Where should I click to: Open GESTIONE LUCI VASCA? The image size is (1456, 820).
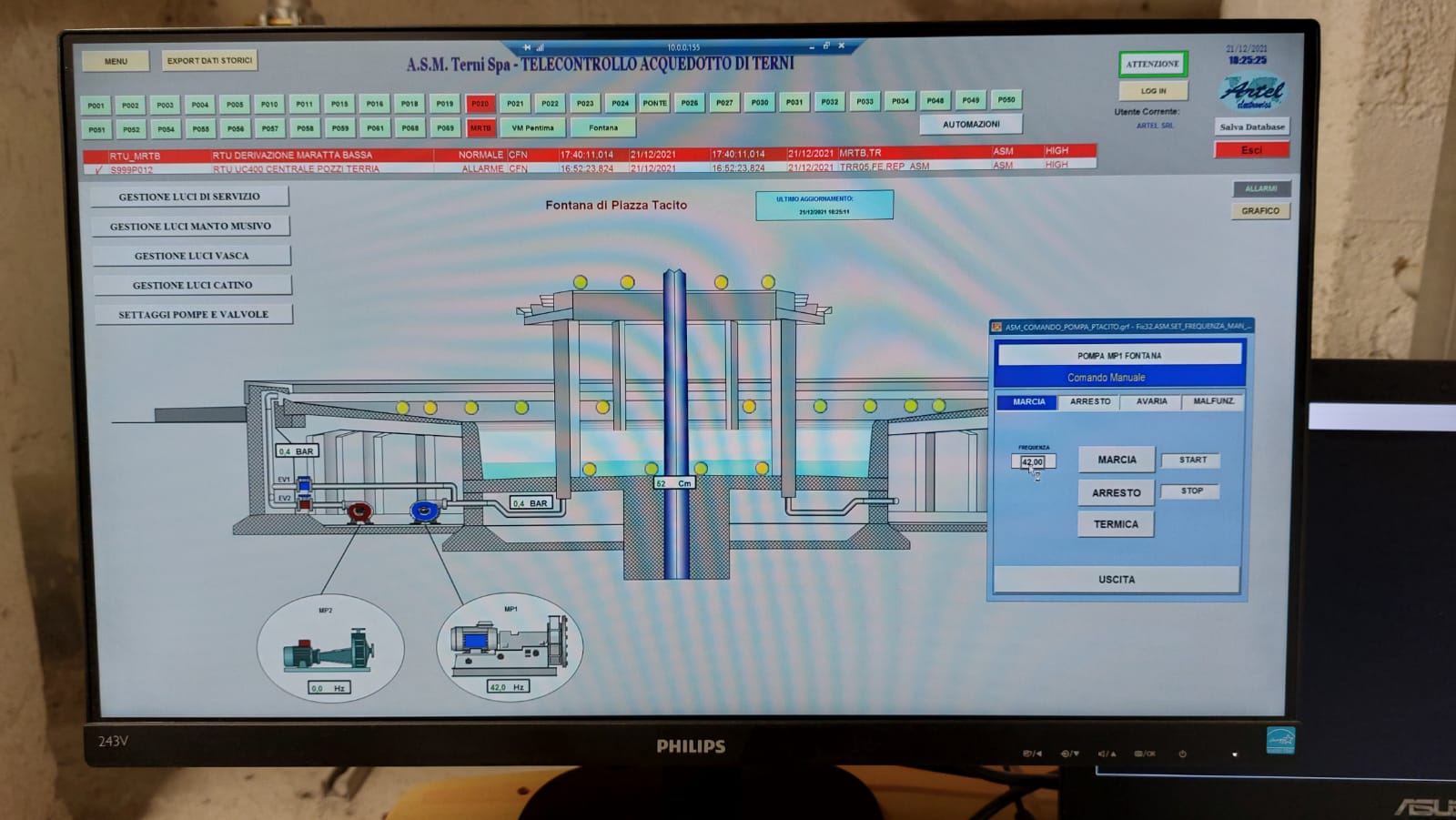[191, 256]
